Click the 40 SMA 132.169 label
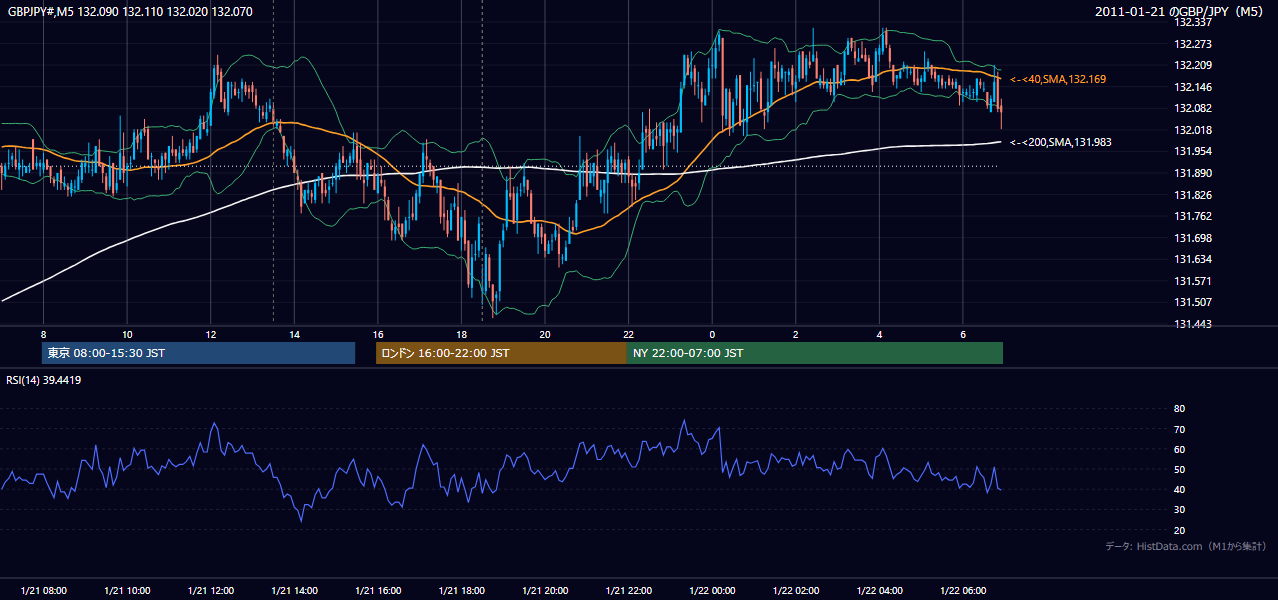This screenshot has width=1278, height=600. tap(1058, 79)
